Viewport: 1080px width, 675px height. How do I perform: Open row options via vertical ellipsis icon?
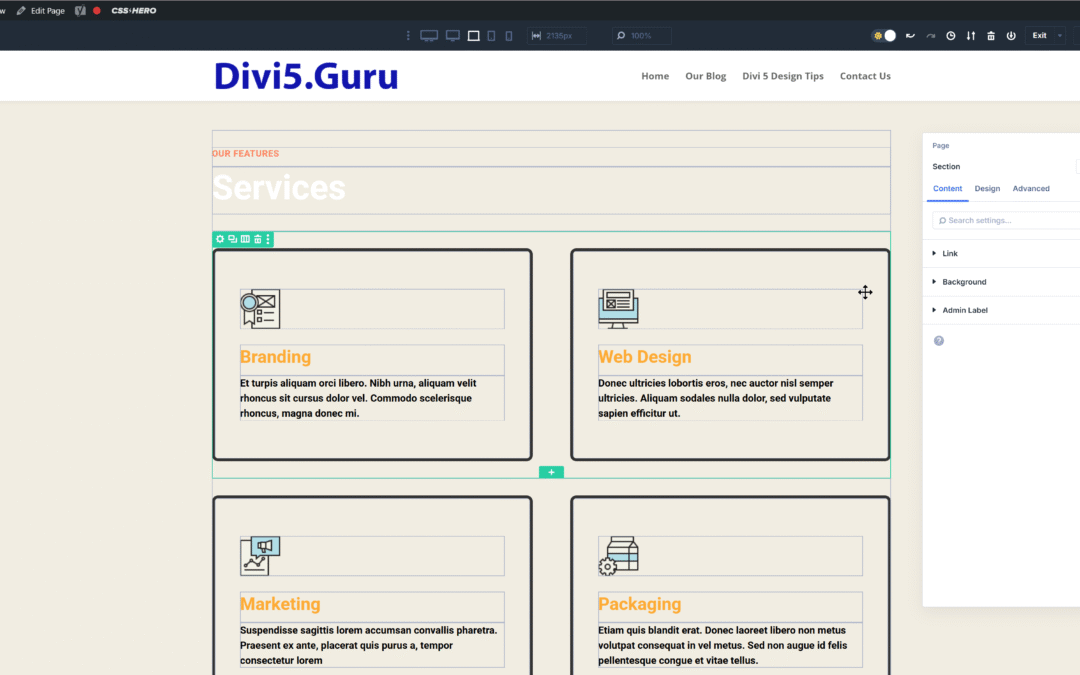tap(266, 239)
